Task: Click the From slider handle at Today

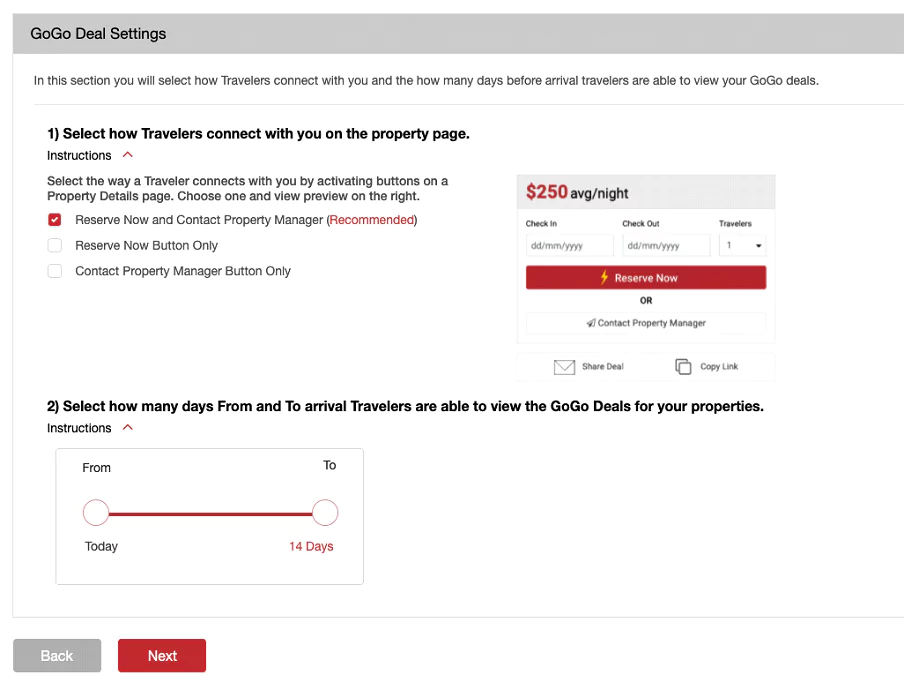Action: 96,512
